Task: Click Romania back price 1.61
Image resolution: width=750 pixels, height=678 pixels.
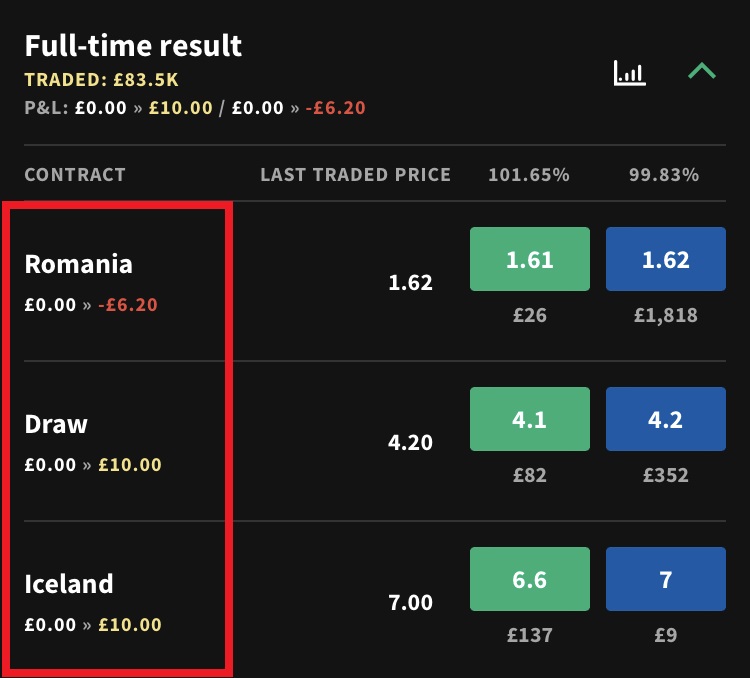Action: 529,260
